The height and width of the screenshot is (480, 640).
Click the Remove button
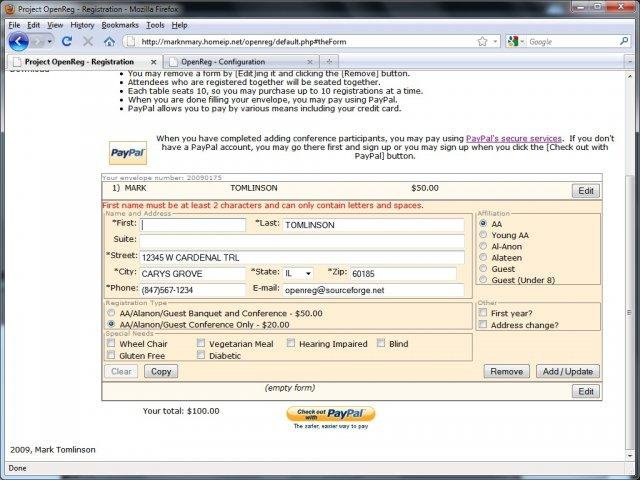pyautogui.click(x=507, y=371)
